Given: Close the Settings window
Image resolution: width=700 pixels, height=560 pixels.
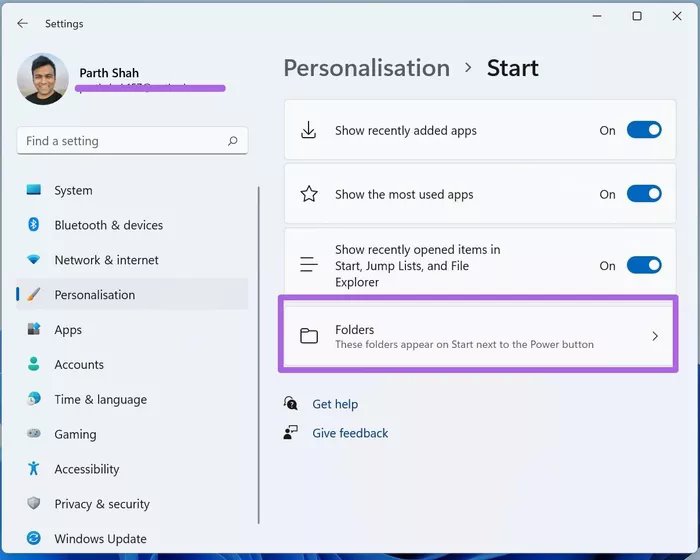Looking at the screenshot, I should pos(677,16).
